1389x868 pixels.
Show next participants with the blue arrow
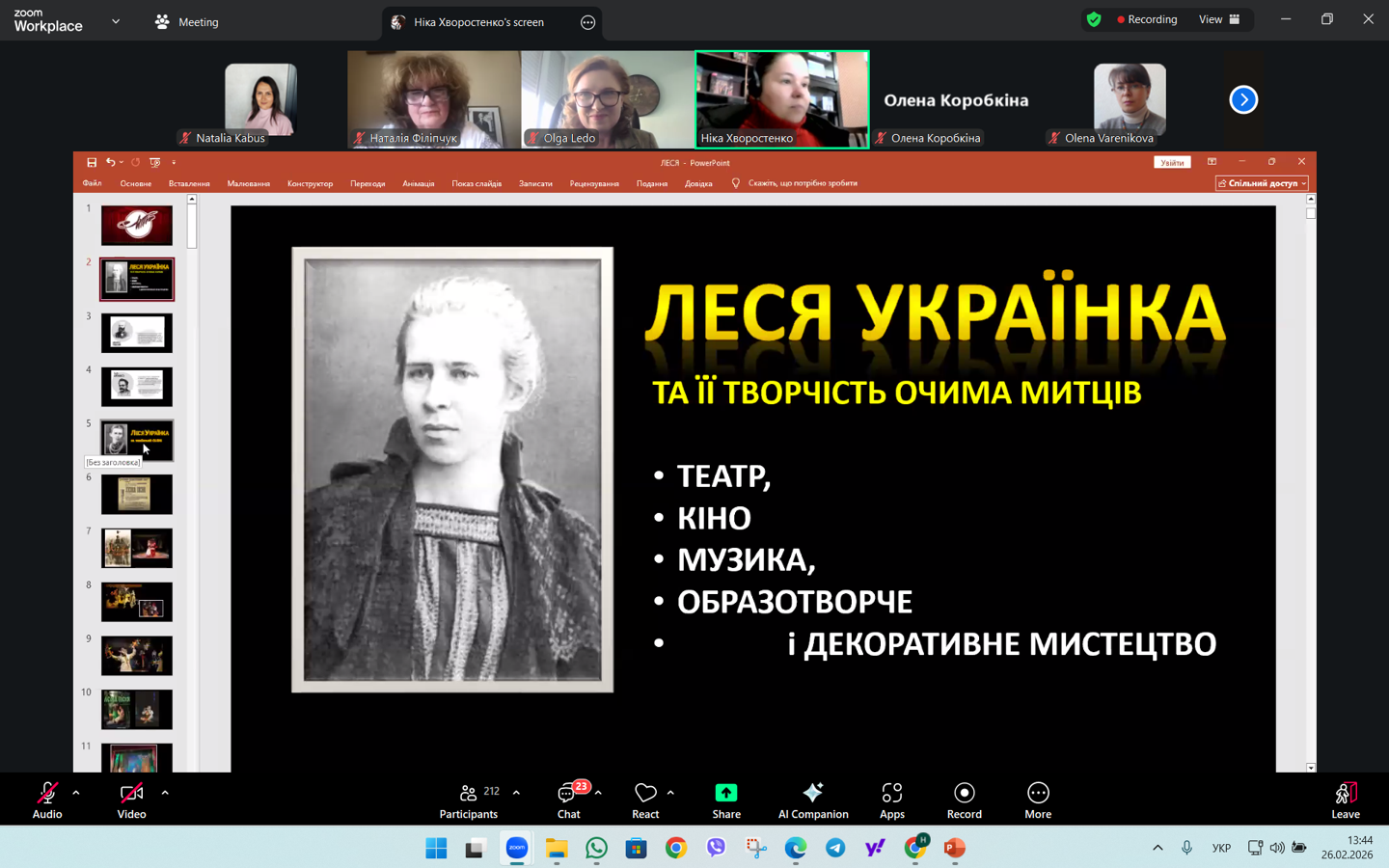pos(1243,99)
